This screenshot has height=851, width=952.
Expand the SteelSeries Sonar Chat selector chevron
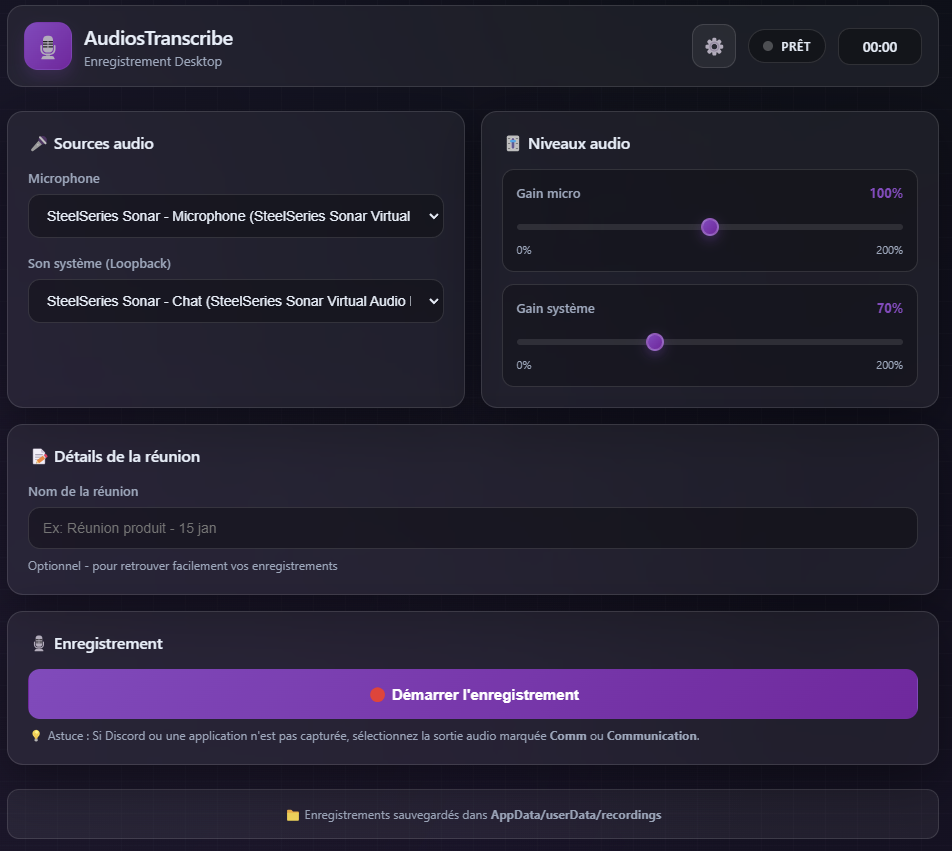click(x=430, y=301)
